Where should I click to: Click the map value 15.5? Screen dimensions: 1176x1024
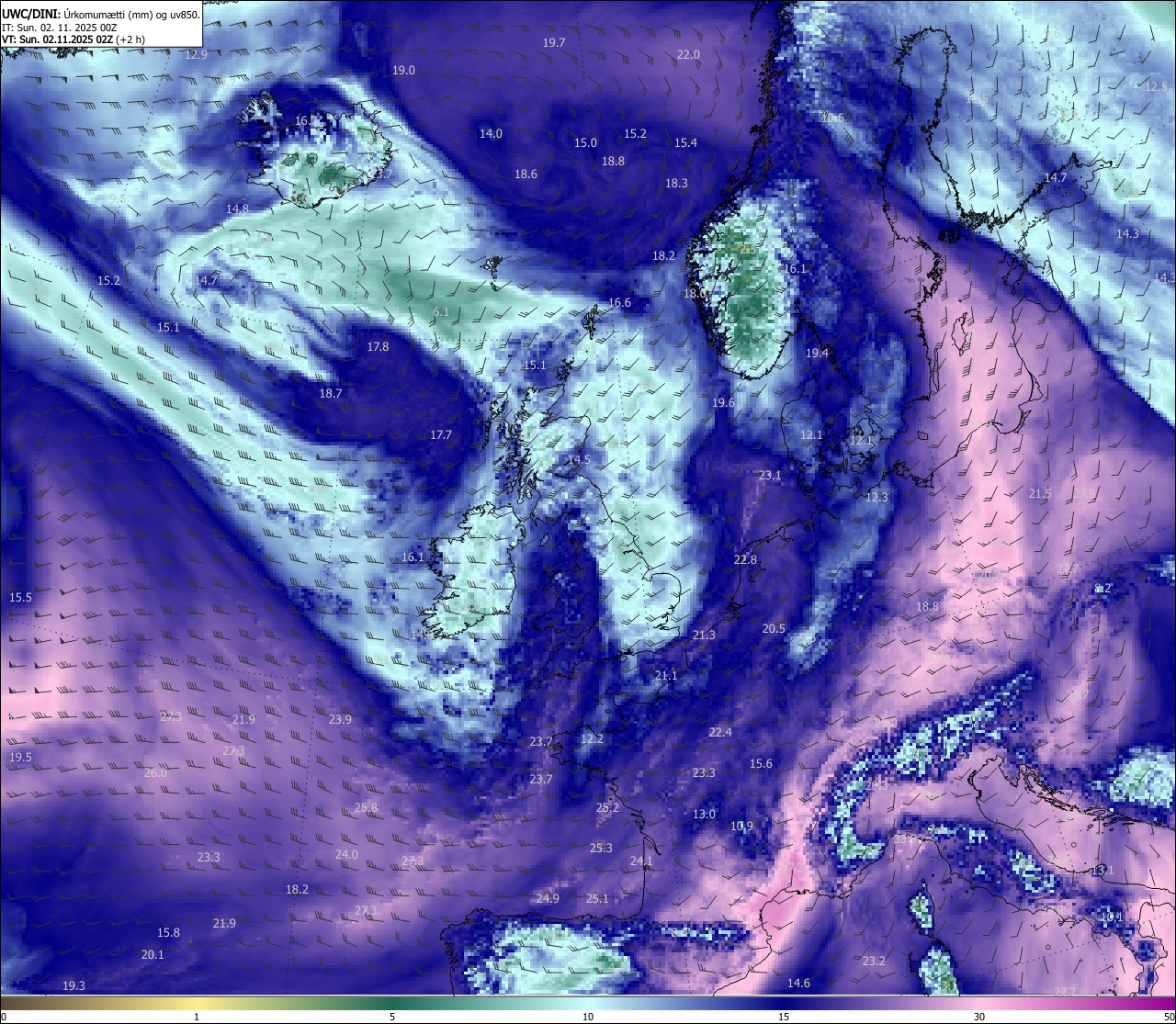[20, 598]
